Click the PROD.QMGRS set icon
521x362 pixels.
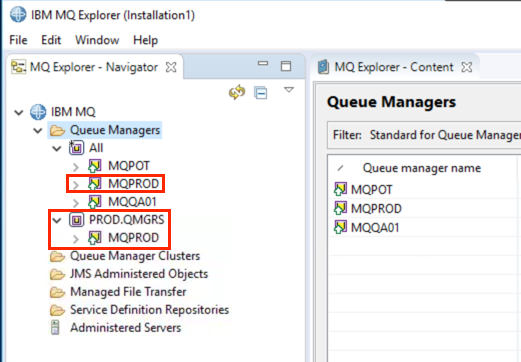(76, 220)
